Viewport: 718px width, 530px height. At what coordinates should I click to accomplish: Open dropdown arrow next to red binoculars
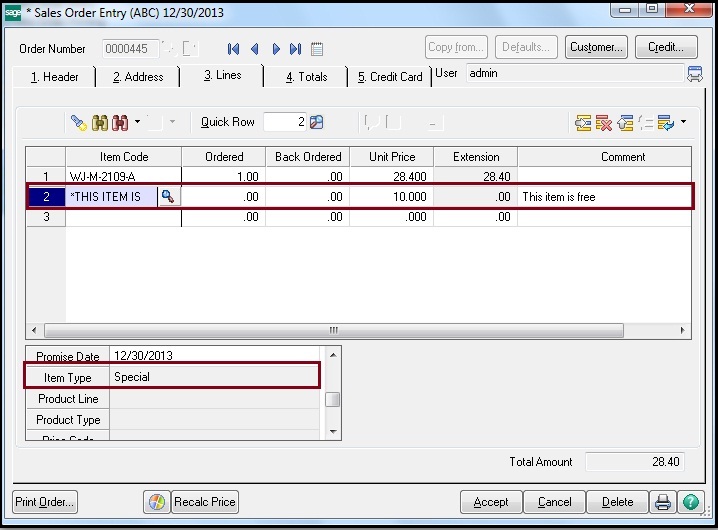(137, 122)
